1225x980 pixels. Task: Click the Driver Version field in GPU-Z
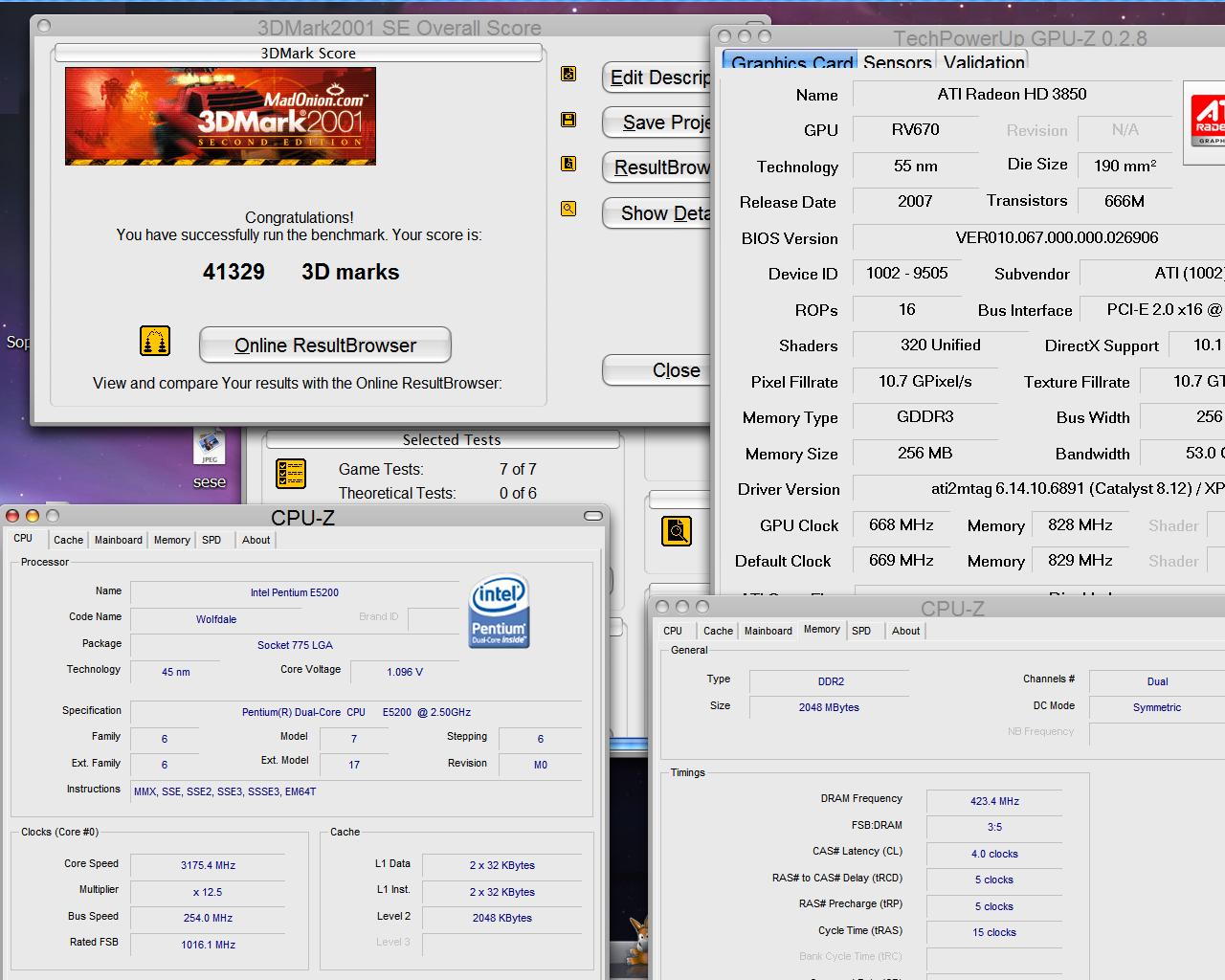(x=1038, y=488)
